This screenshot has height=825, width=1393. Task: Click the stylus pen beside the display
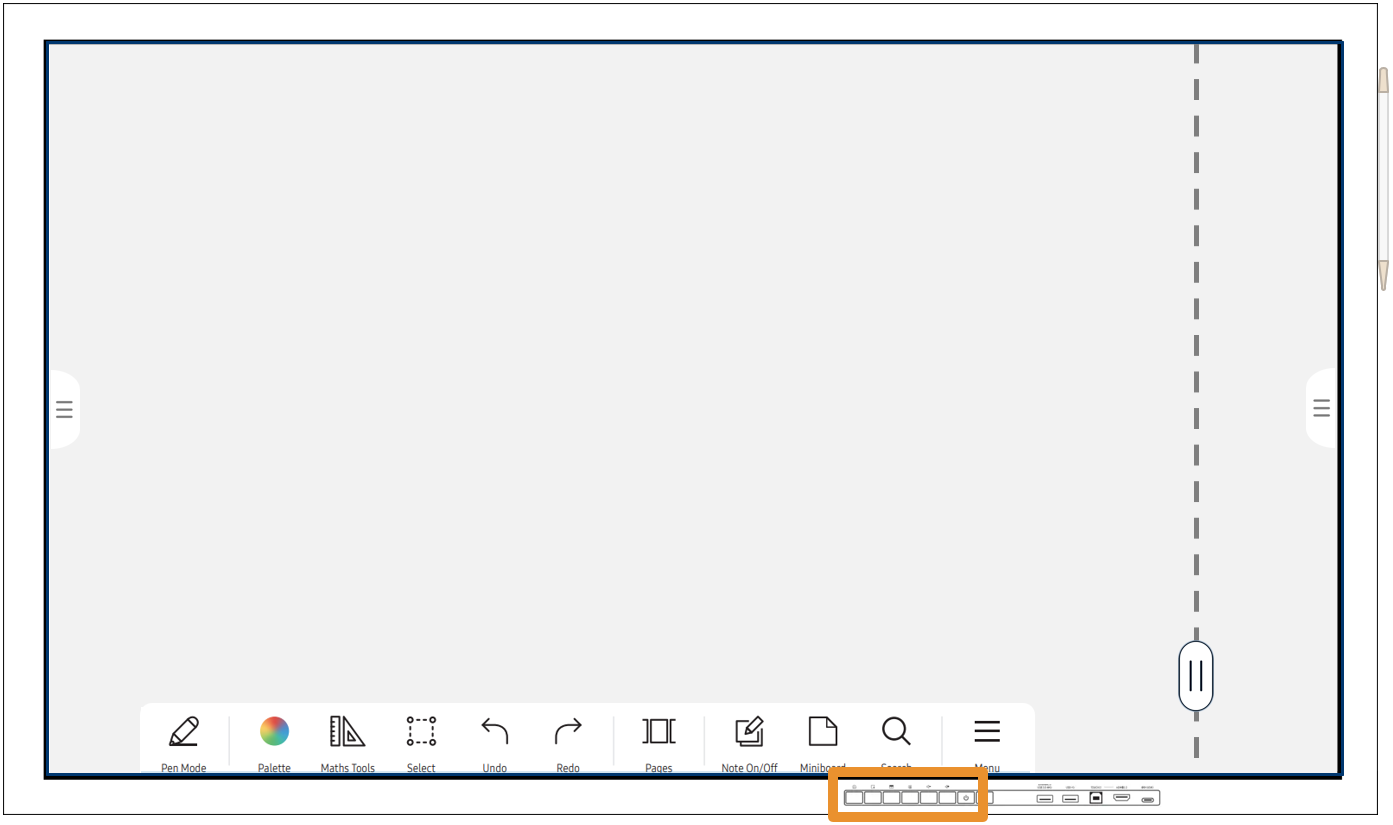point(1383,180)
